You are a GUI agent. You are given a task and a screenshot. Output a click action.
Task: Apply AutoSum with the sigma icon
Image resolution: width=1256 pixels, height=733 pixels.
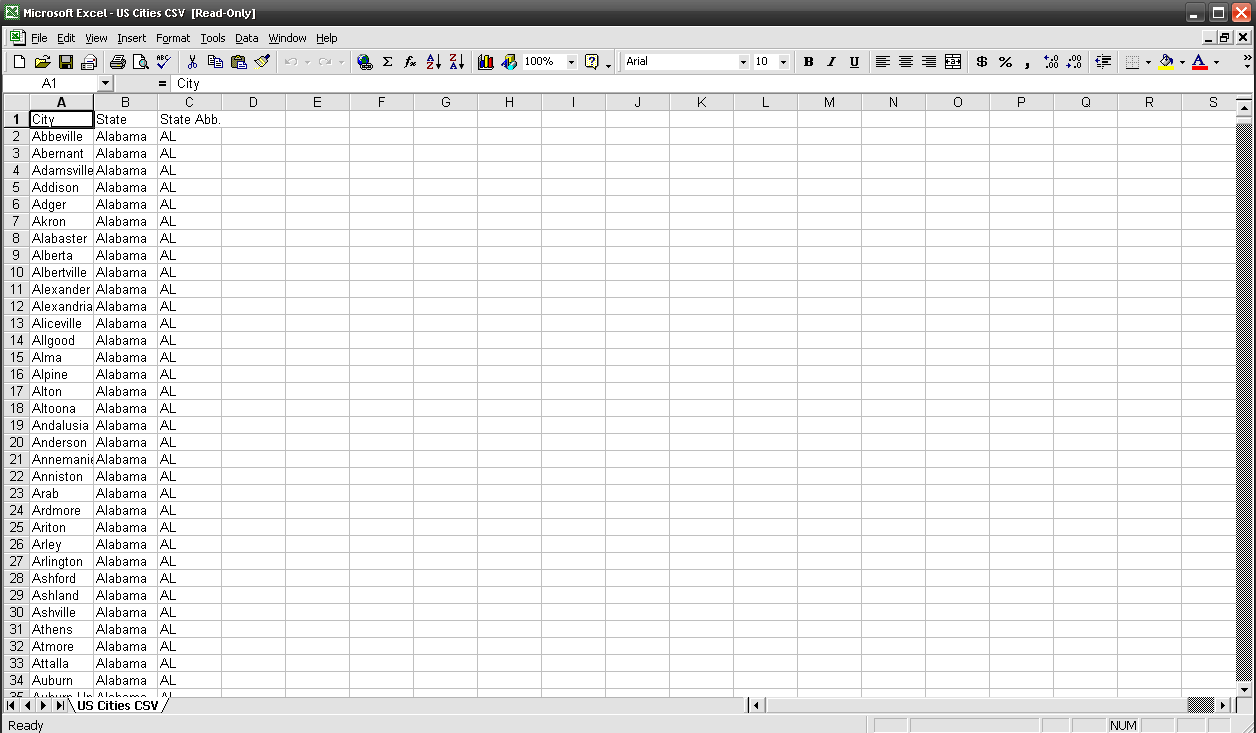(x=388, y=62)
